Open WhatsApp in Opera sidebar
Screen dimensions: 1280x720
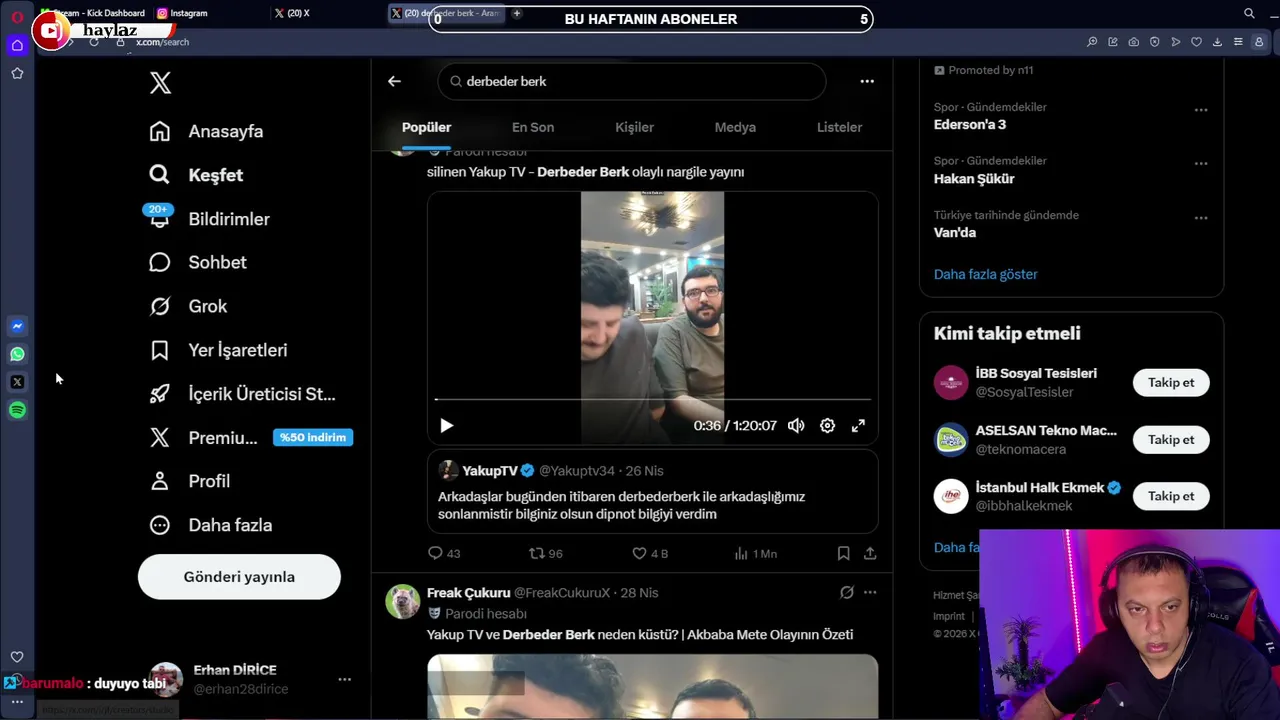tap(17, 354)
